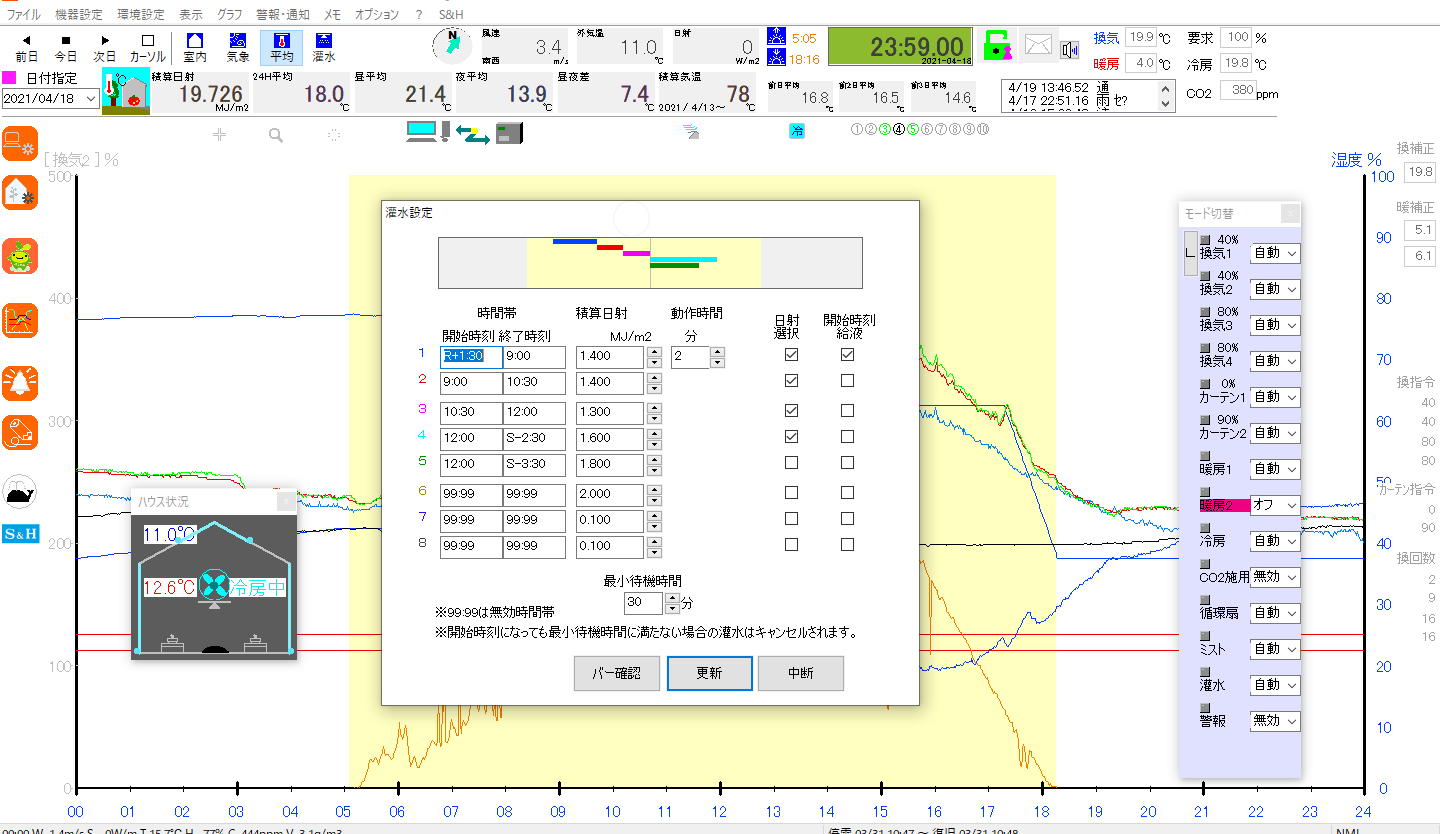Open the 機器設定 menu
Image resolution: width=1440 pixels, height=834 pixels.
(x=77, y=15)
